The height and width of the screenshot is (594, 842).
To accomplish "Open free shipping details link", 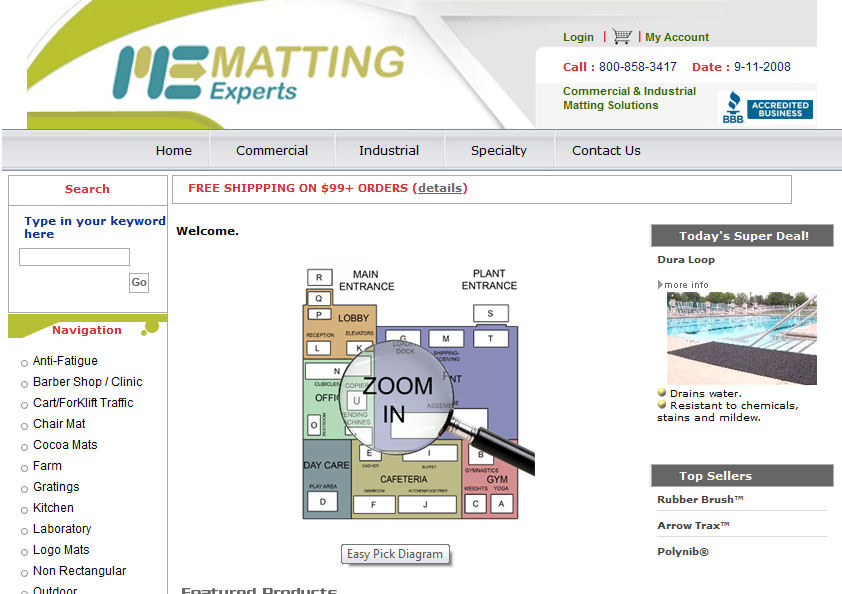I will [440, 188].
